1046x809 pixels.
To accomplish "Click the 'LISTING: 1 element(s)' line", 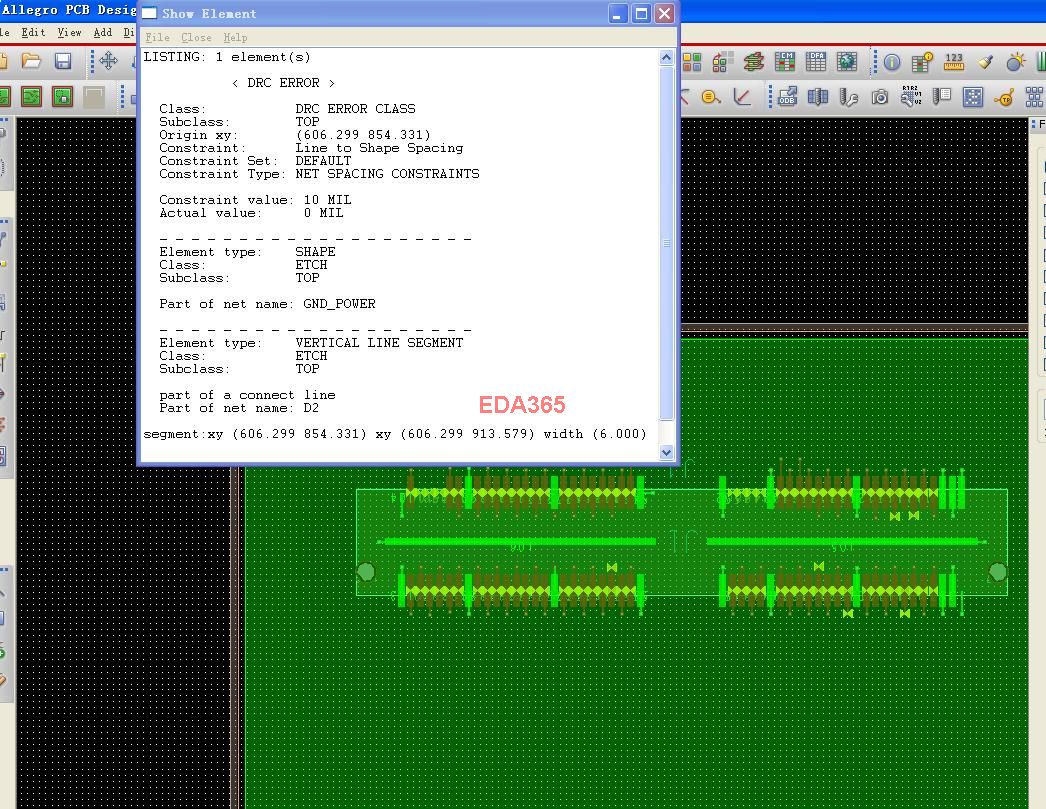I will tap(227, 57).
